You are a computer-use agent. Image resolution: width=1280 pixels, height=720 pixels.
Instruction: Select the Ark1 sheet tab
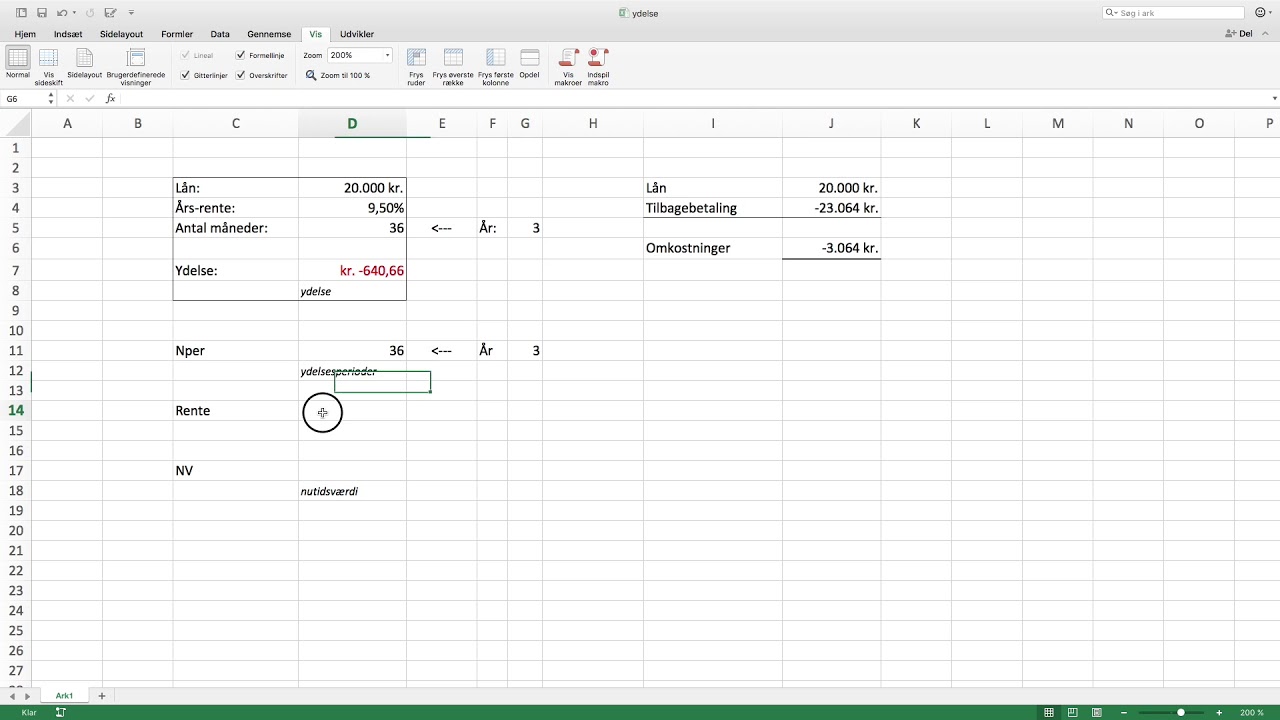tap(64, 696)
